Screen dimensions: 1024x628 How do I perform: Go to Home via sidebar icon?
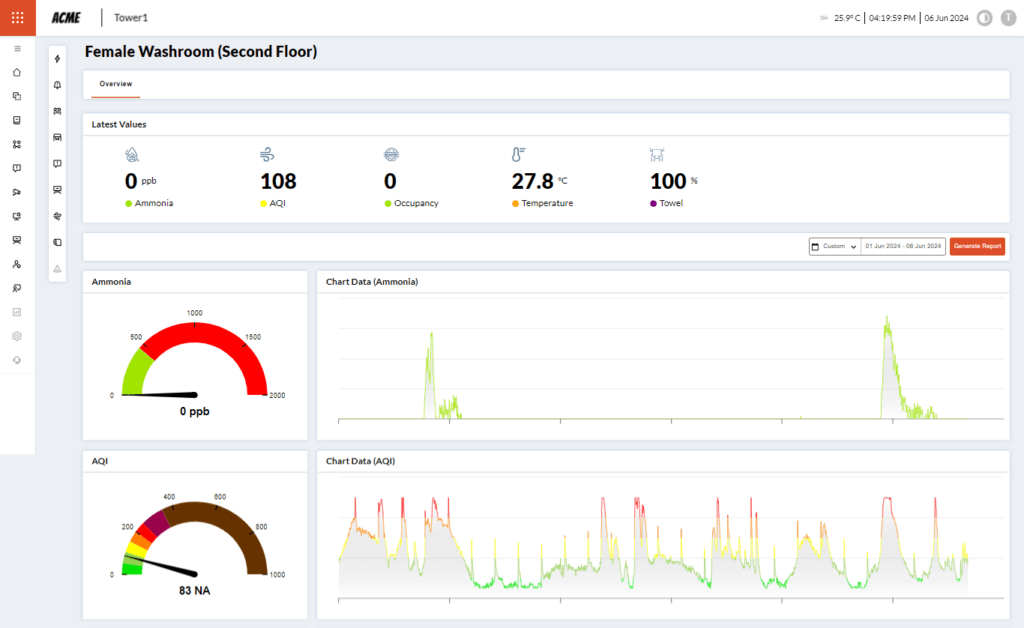point(17,72)
